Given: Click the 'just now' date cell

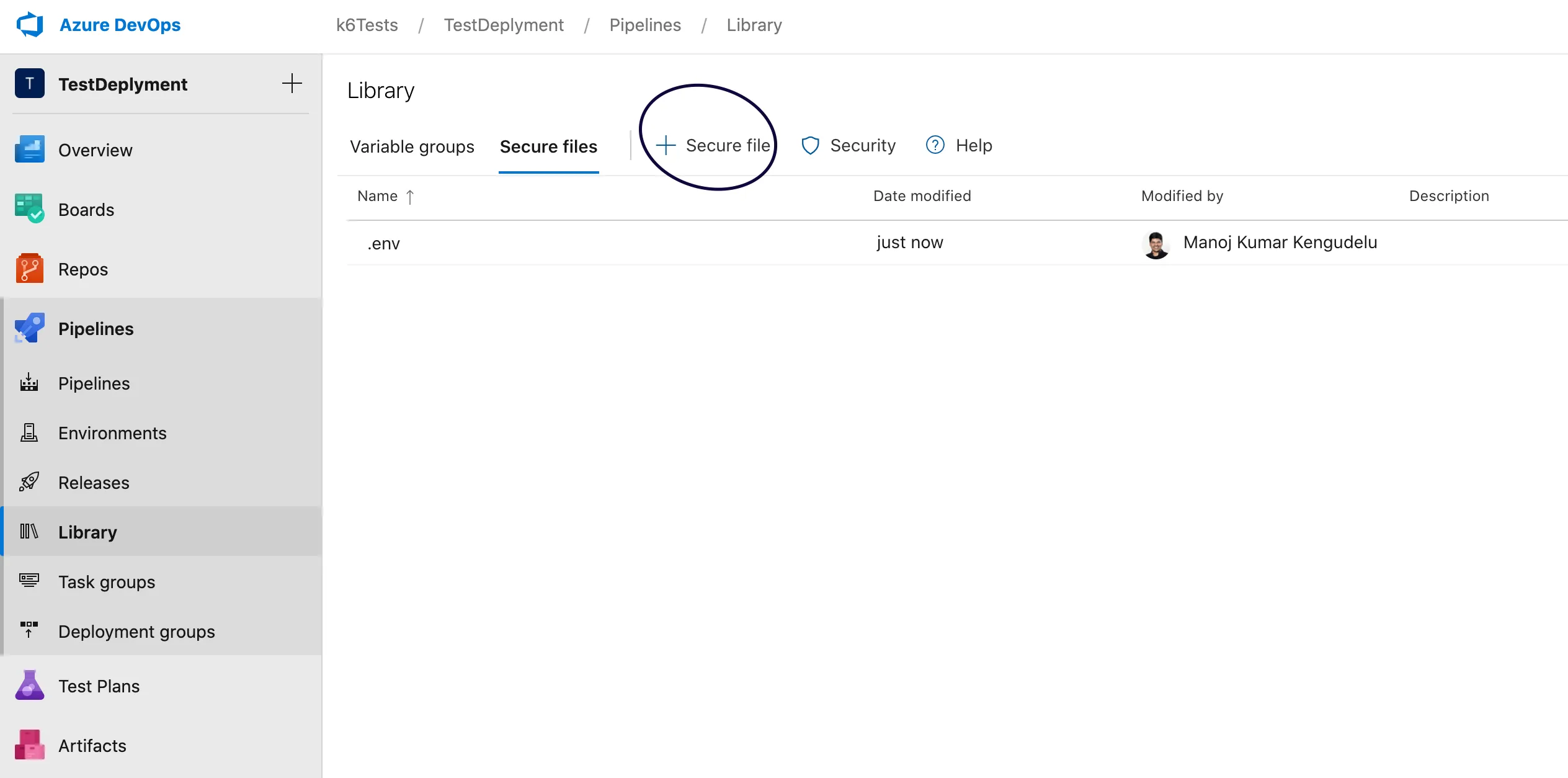Looking at the screenshot, I should 910,243.
